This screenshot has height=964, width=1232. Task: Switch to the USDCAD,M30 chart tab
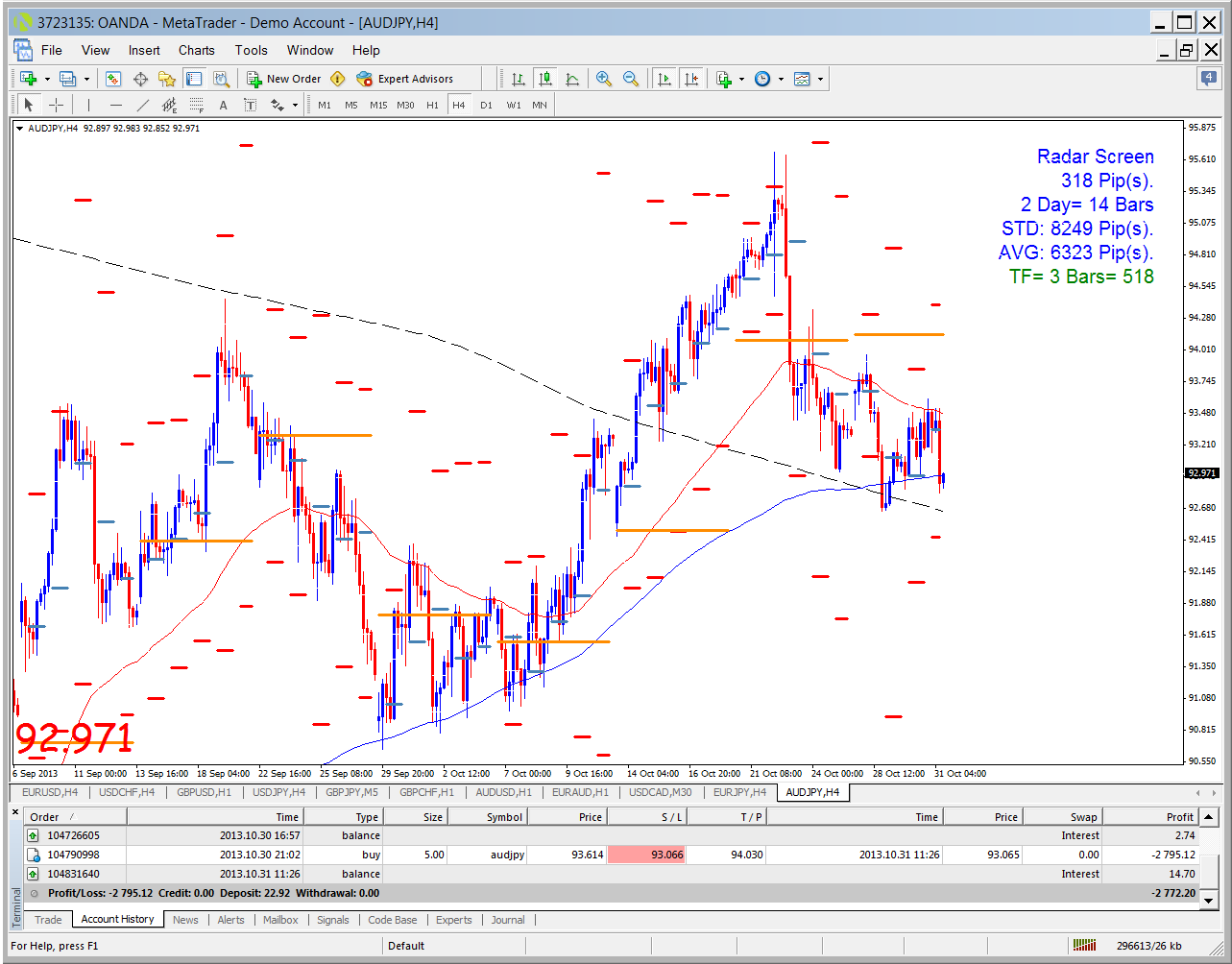click(x=661, y=792)
